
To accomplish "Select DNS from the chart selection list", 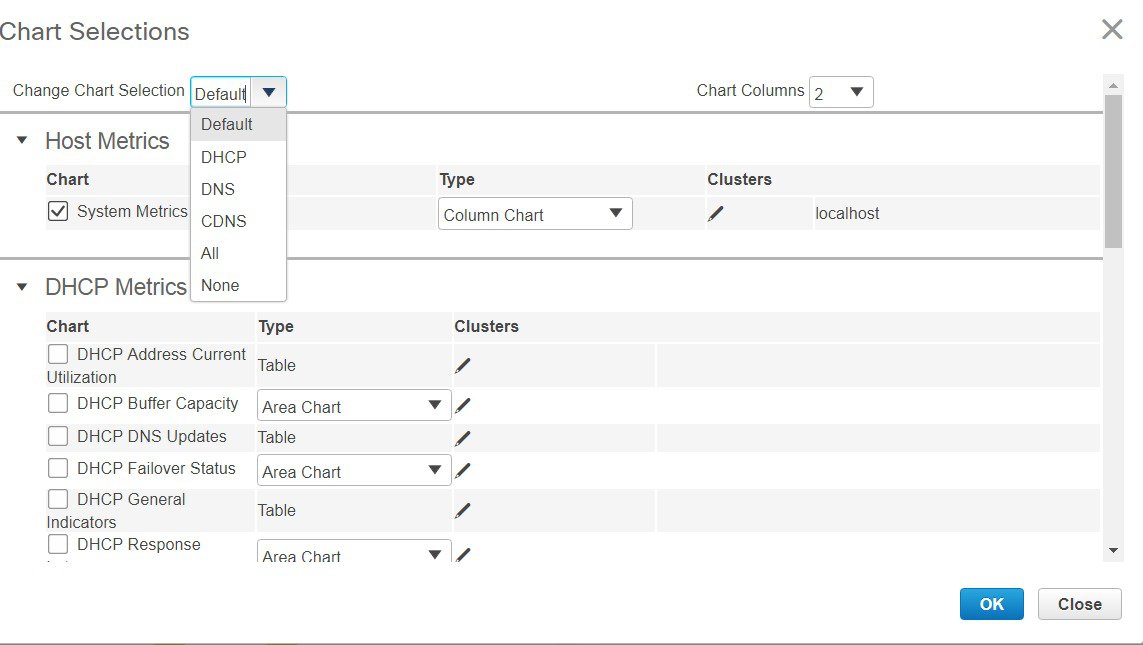I will pos(218,189).
